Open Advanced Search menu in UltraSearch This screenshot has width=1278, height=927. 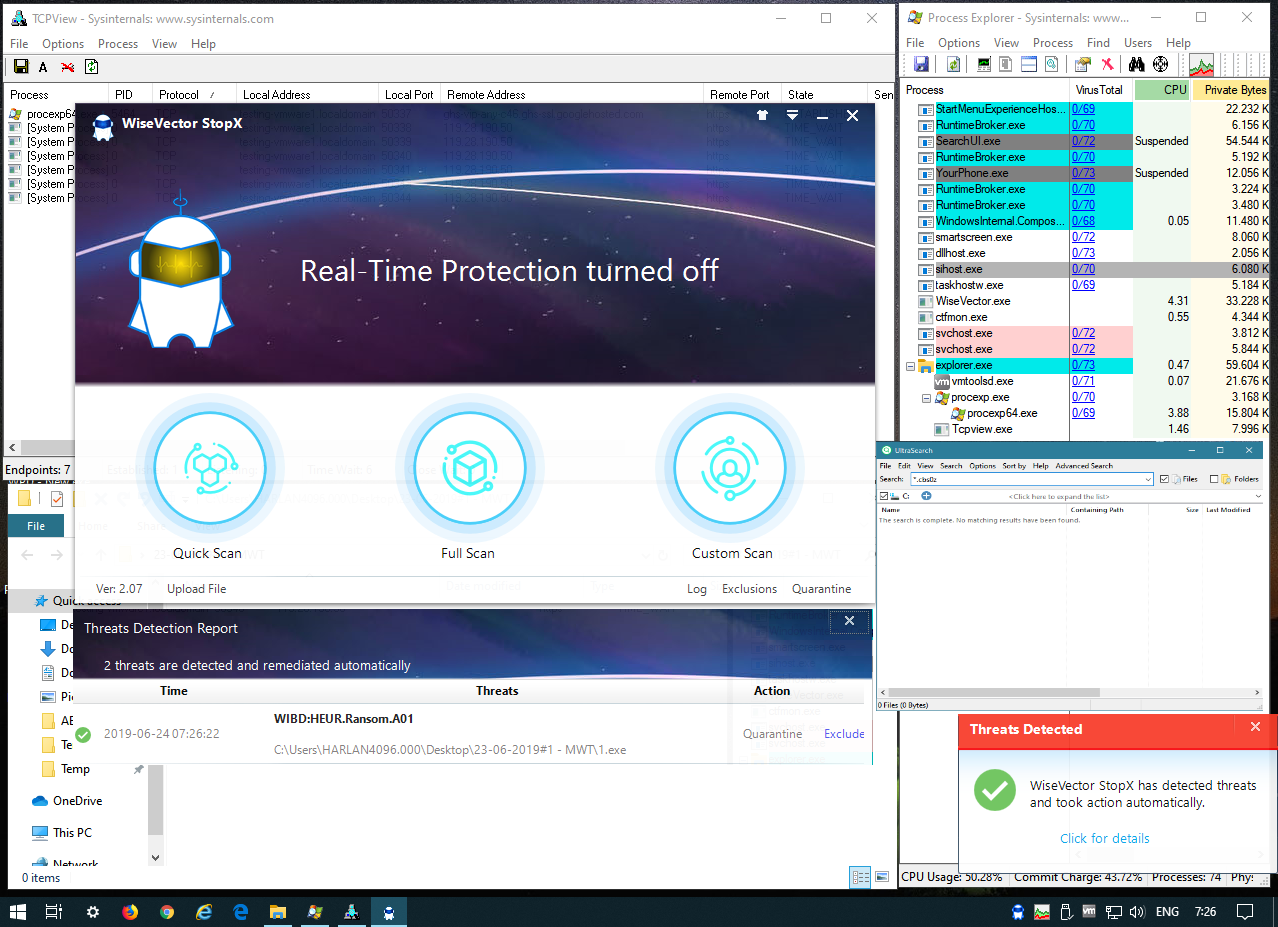point(1084,466)
